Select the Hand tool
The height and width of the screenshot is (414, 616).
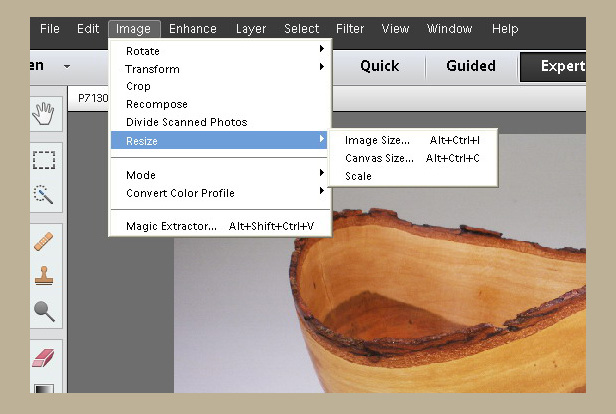click(x=43, y=114)
